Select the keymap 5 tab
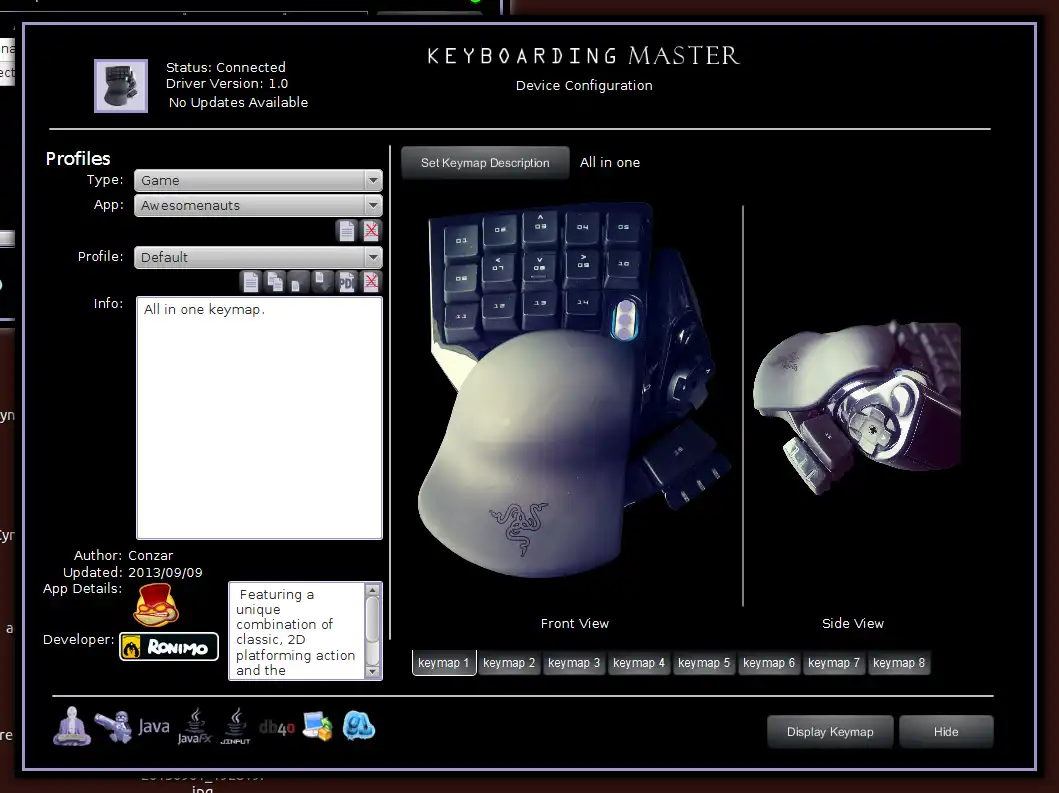The image size is (1059, 793). (x=704, y=663)
